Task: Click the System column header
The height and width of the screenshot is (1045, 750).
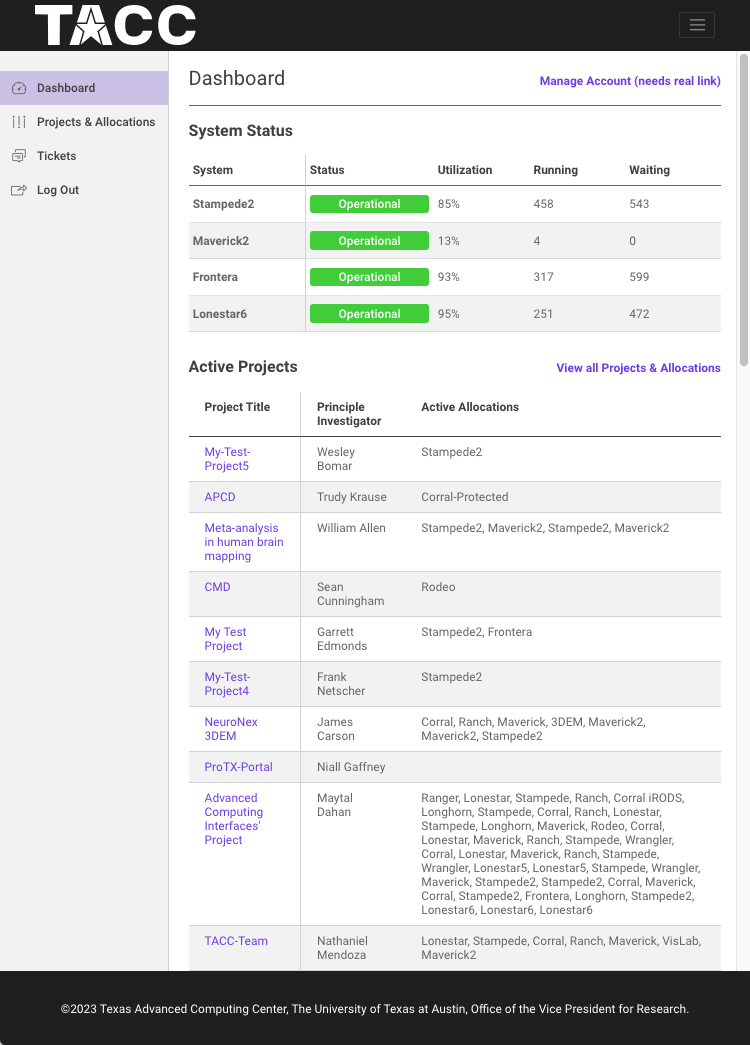Action: point(213,170)
